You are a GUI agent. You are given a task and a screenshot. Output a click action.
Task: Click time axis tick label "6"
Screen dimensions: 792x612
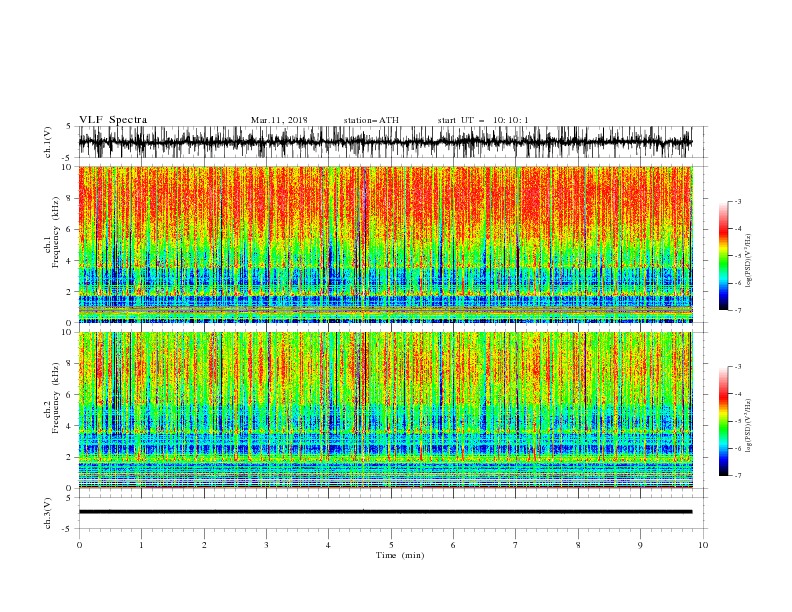click(453, 545)
